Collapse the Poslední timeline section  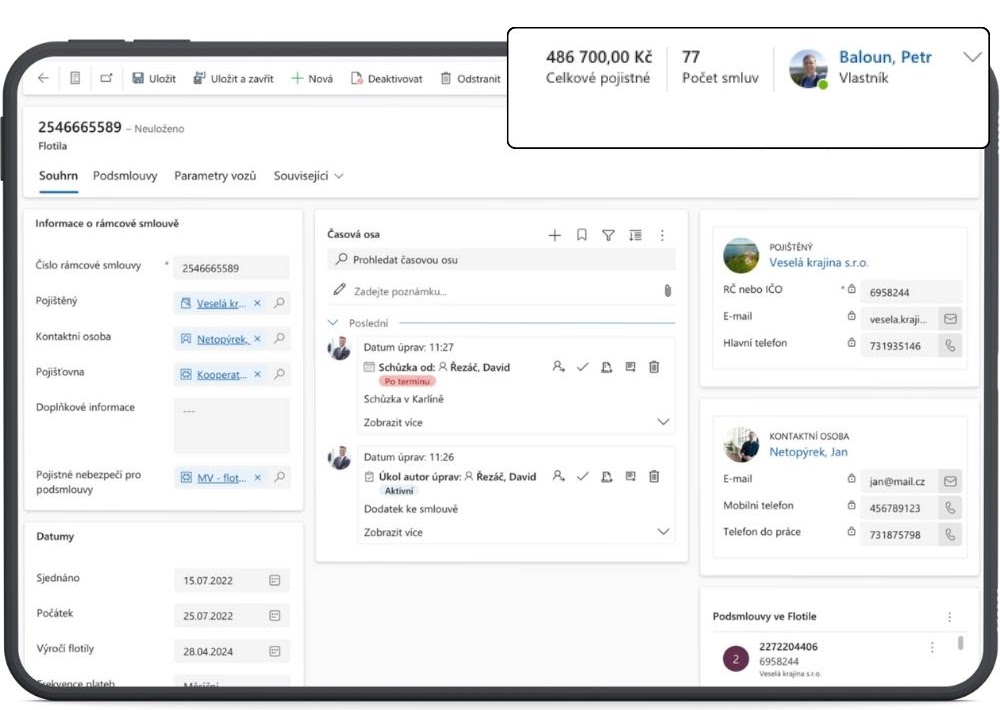(x=334, y=323)
